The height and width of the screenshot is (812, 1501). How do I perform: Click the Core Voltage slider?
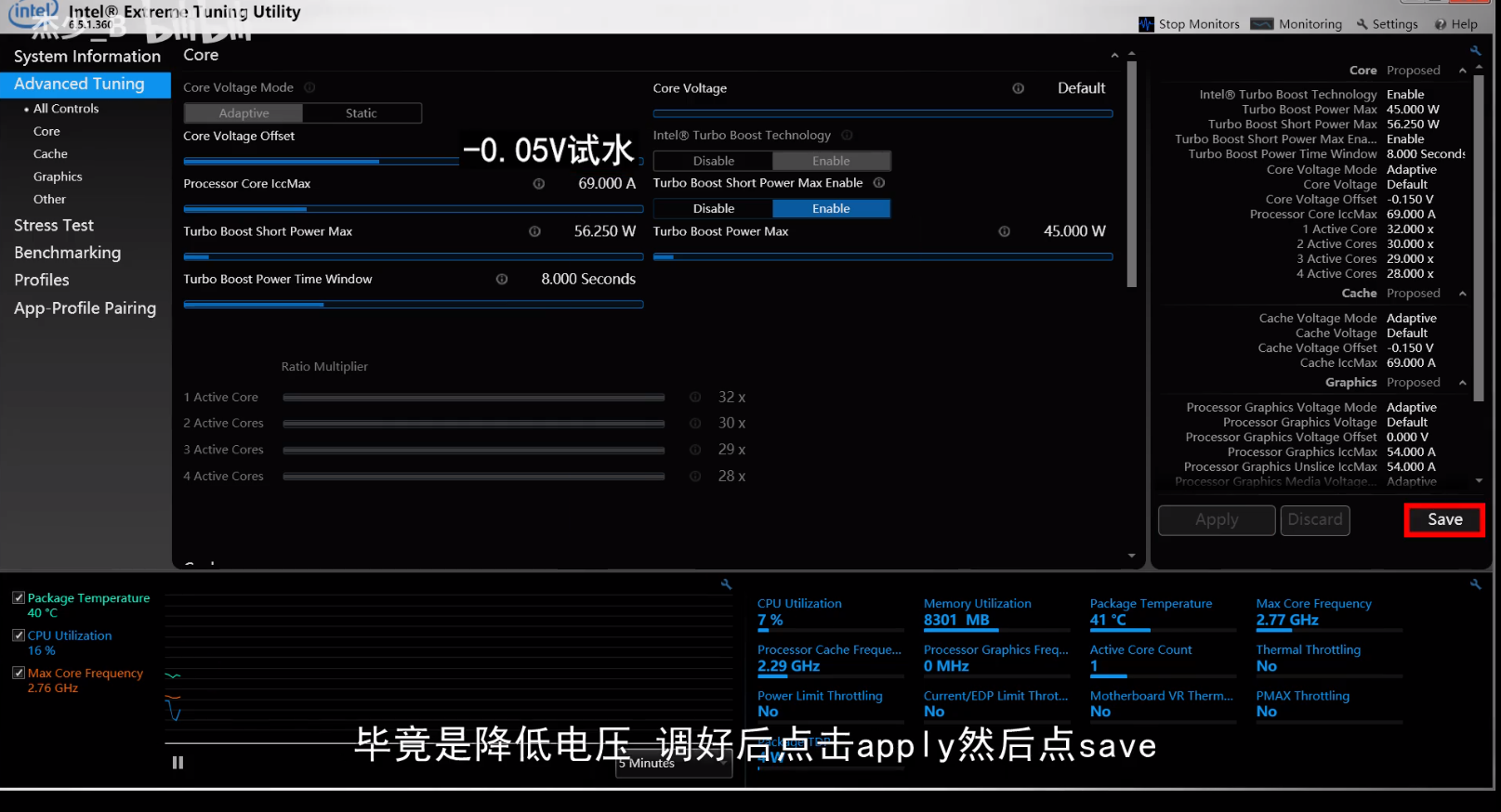[x=883, y=113]
